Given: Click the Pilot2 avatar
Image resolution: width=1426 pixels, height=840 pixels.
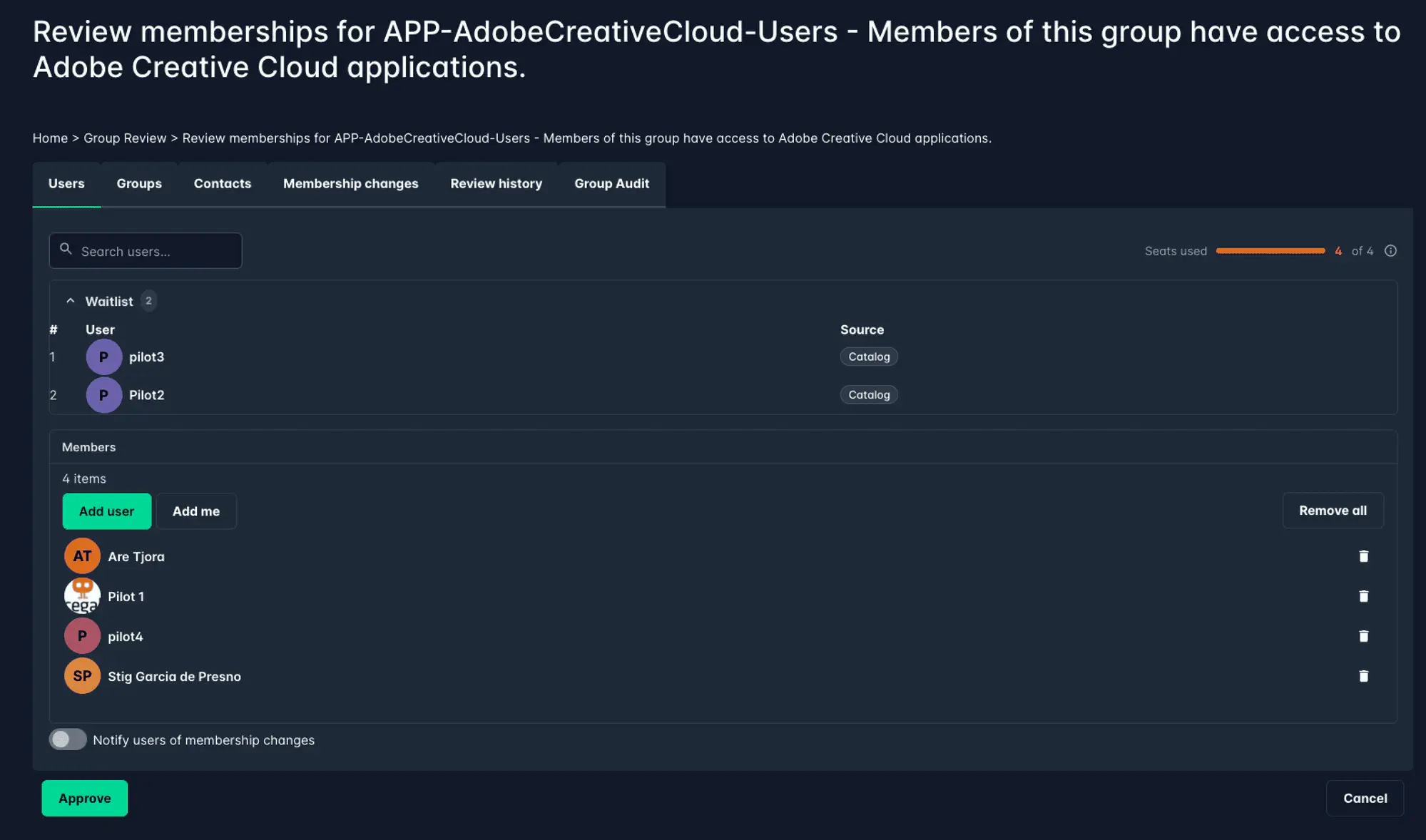Looking at the screenshot, I should (x=103, y=394).
